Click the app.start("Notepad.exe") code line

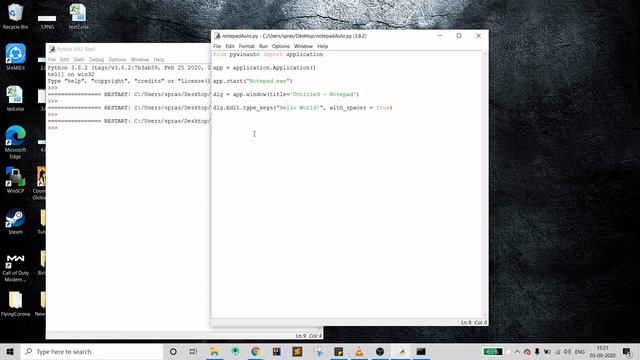pyautogui.click(x=253, y=81)
